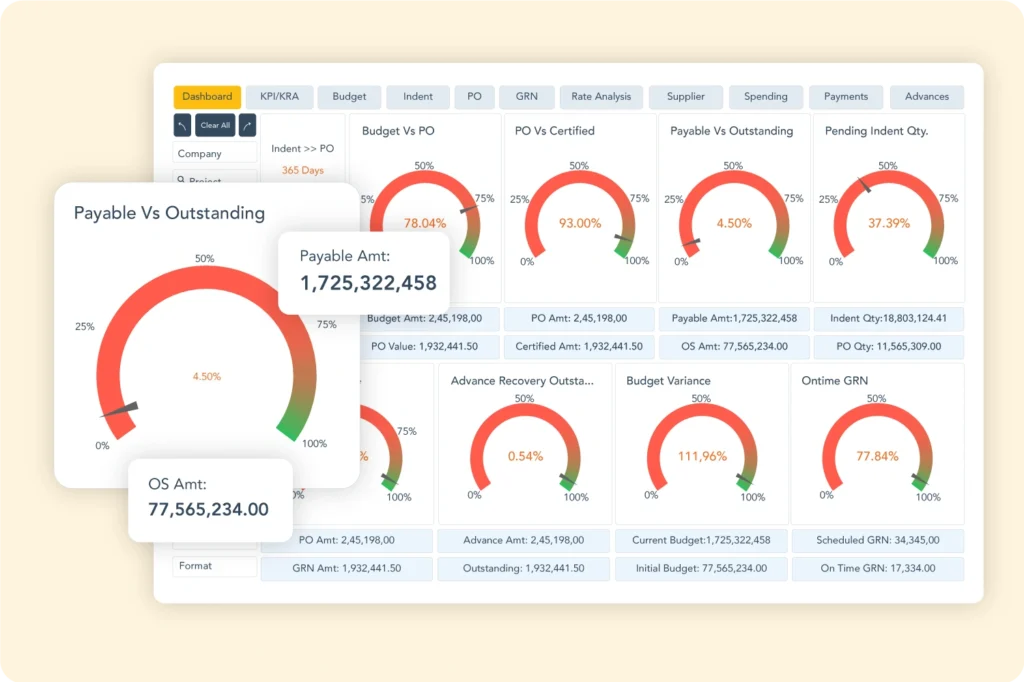Open the Budget tab
Image resolution: width=1024 pixels, height=682 pixels.
349,97
